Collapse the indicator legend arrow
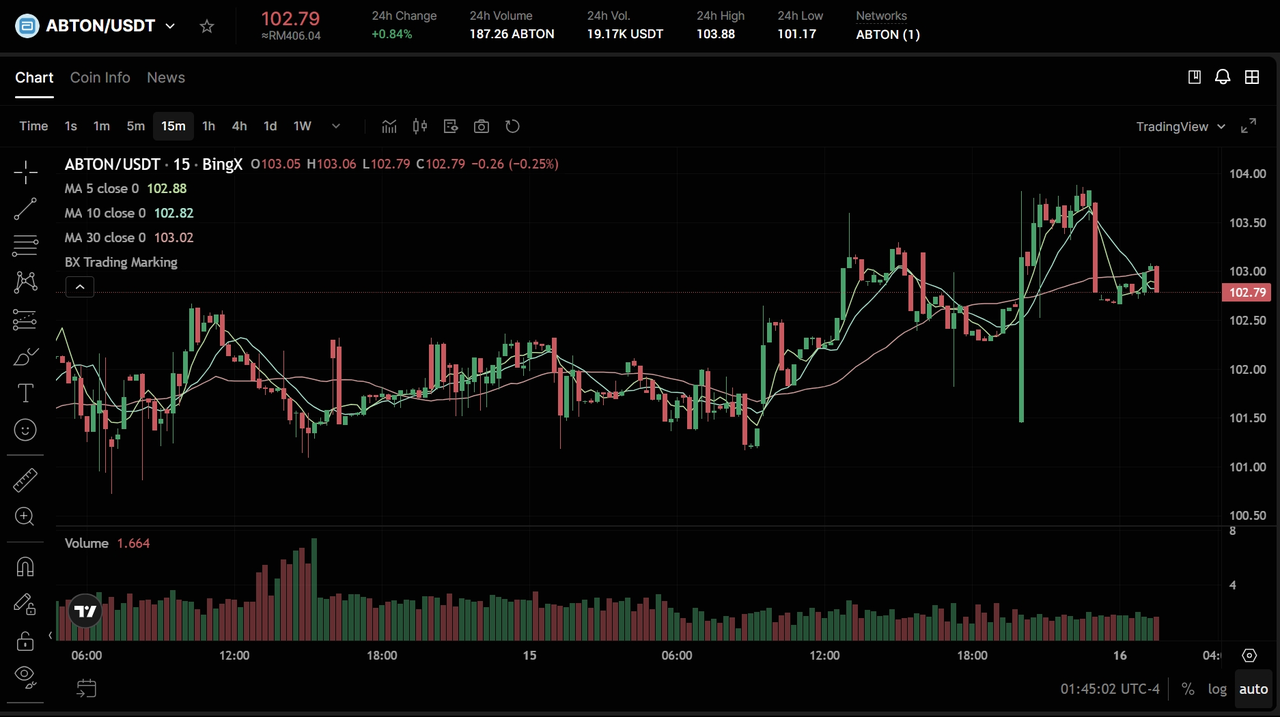Image resolution: width=1280 pixels, height=717 pixels. pyautogui.click(x=79, y=287)
